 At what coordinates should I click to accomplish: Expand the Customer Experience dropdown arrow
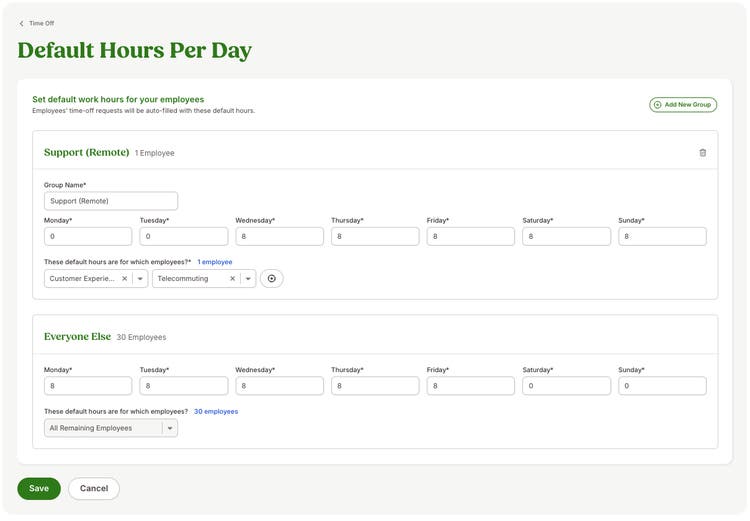140,278
